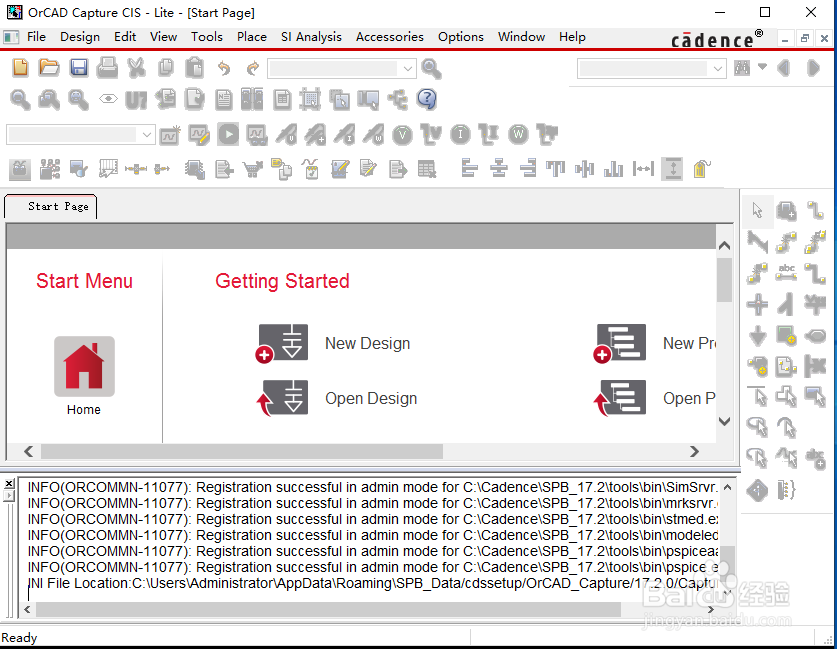Click the binoculars Find icon
This screenshot has width=837, height=649.
[x=742, y=68]
